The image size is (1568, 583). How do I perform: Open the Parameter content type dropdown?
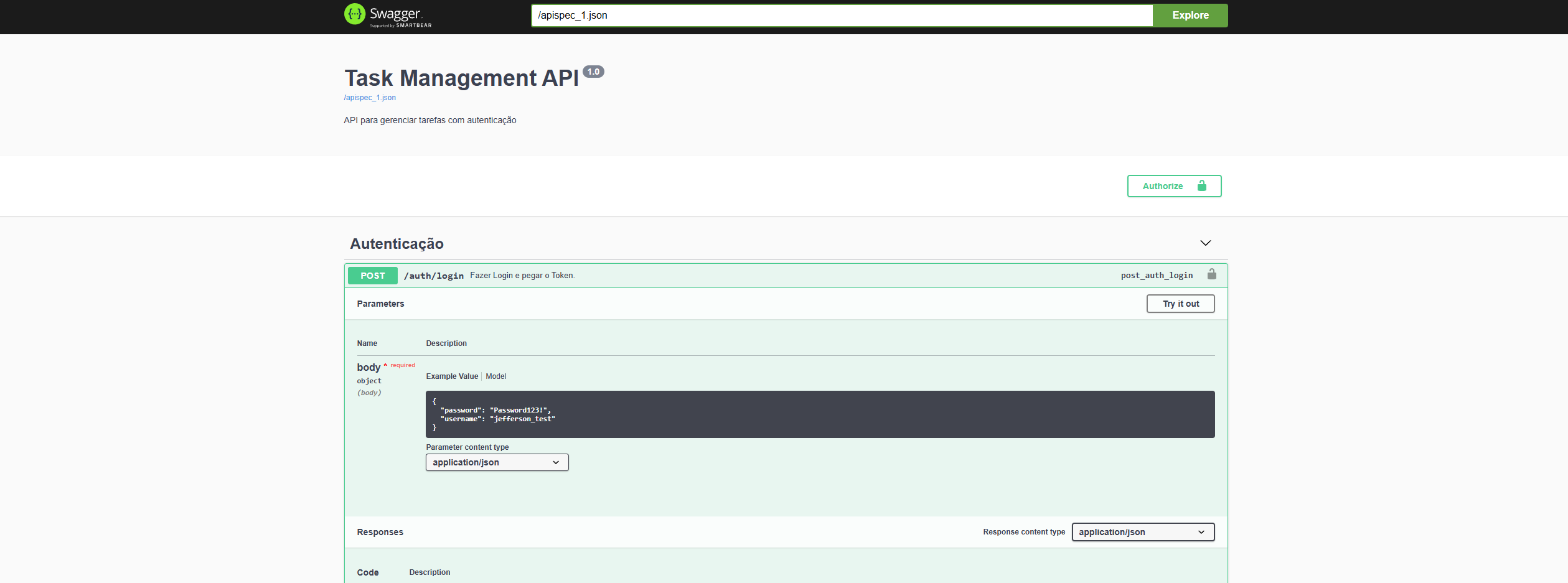496,462
